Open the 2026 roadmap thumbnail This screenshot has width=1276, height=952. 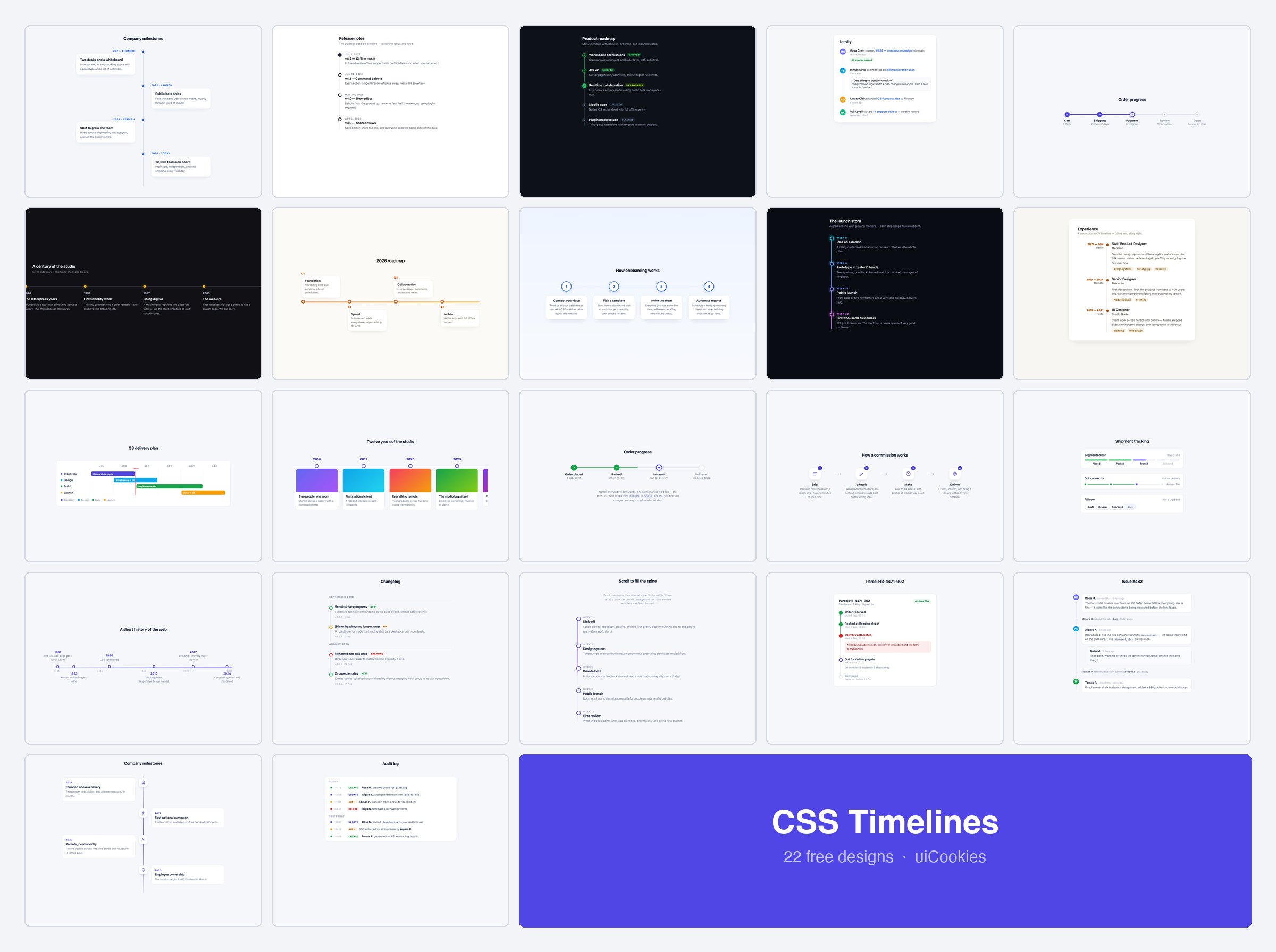click(390, 294)
